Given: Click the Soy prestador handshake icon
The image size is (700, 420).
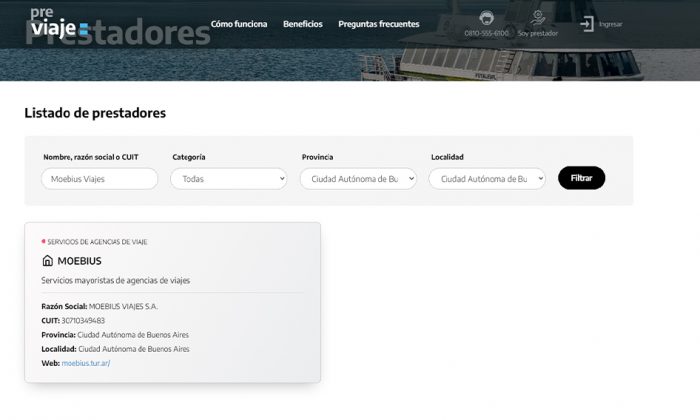Looking at the screenshot, I should [x=538, y=18].
